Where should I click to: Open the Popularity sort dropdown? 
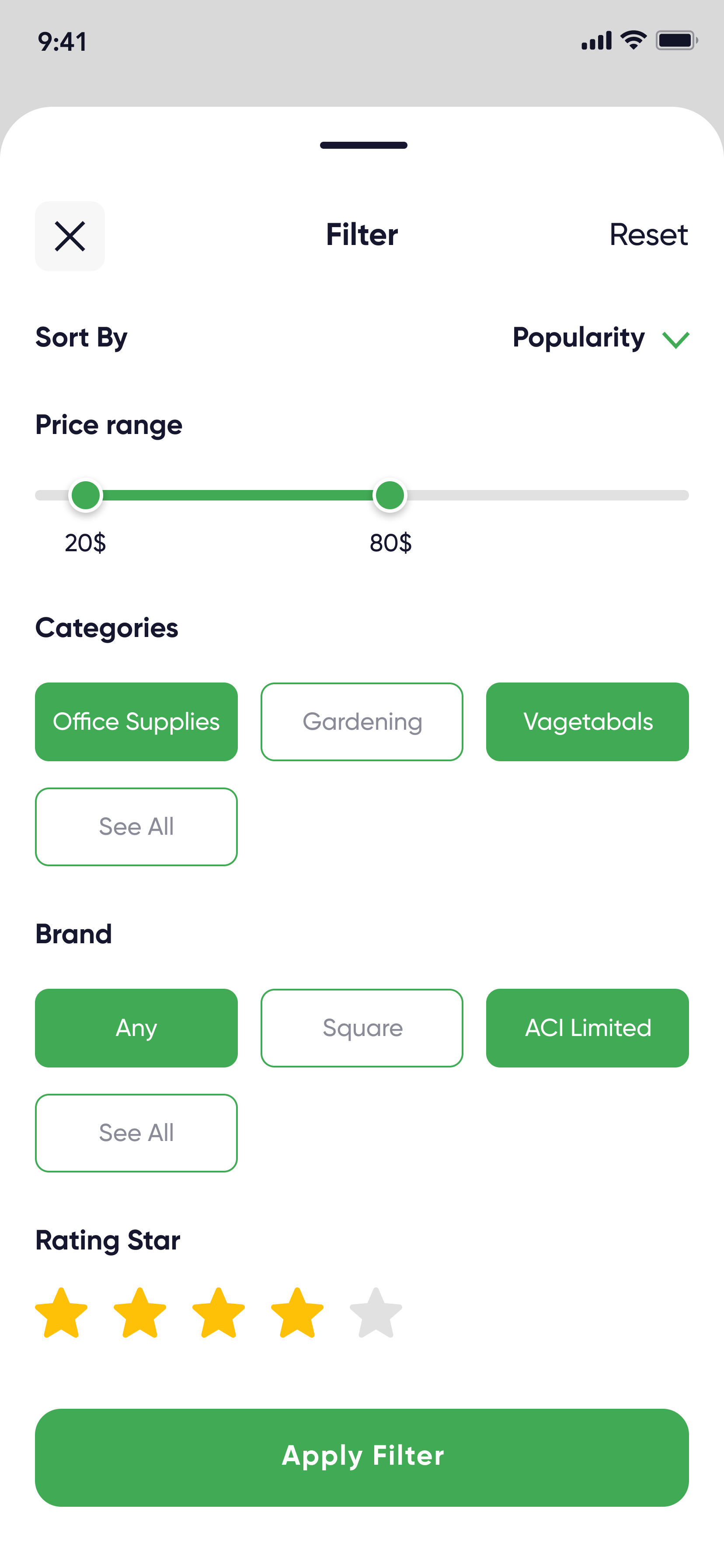(578, 338)
